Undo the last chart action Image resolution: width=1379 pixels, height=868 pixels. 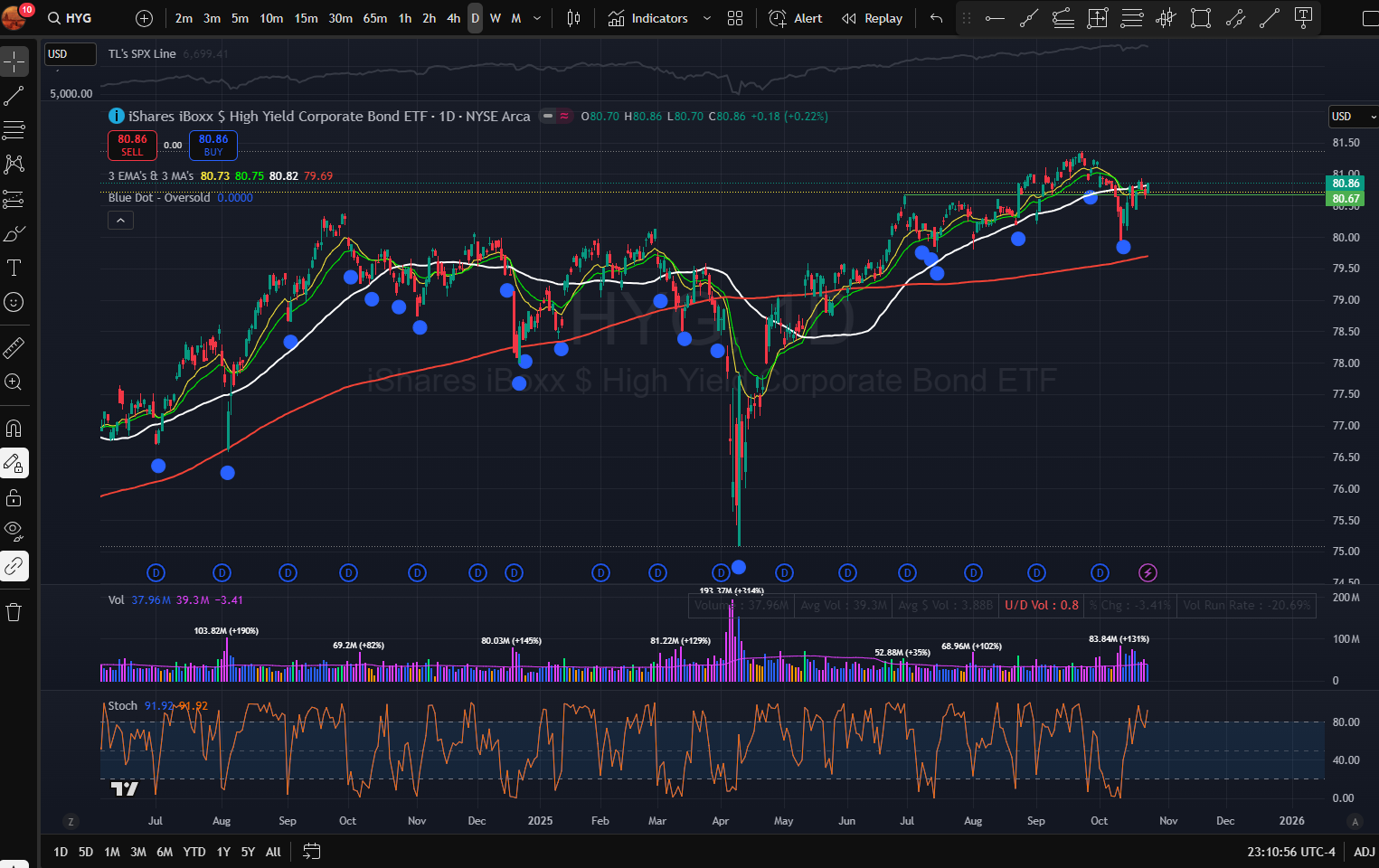(x=936, y=18)
